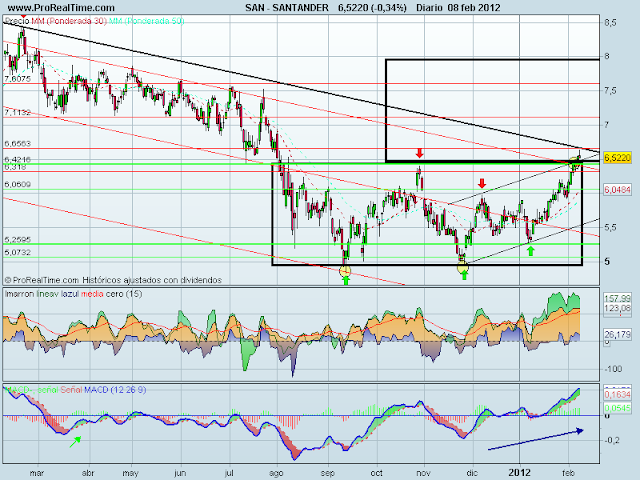Click the red 6,0484 price tag
Viewport: 640px width, 480px height.
pos(617,189)
